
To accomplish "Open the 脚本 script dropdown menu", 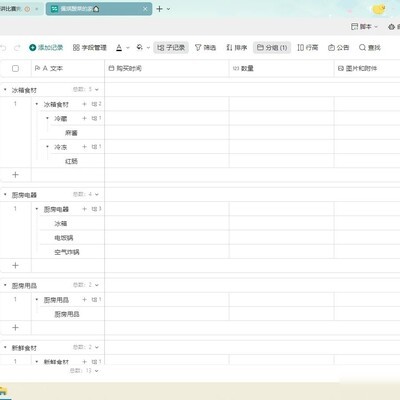I will tap(364, 27).
